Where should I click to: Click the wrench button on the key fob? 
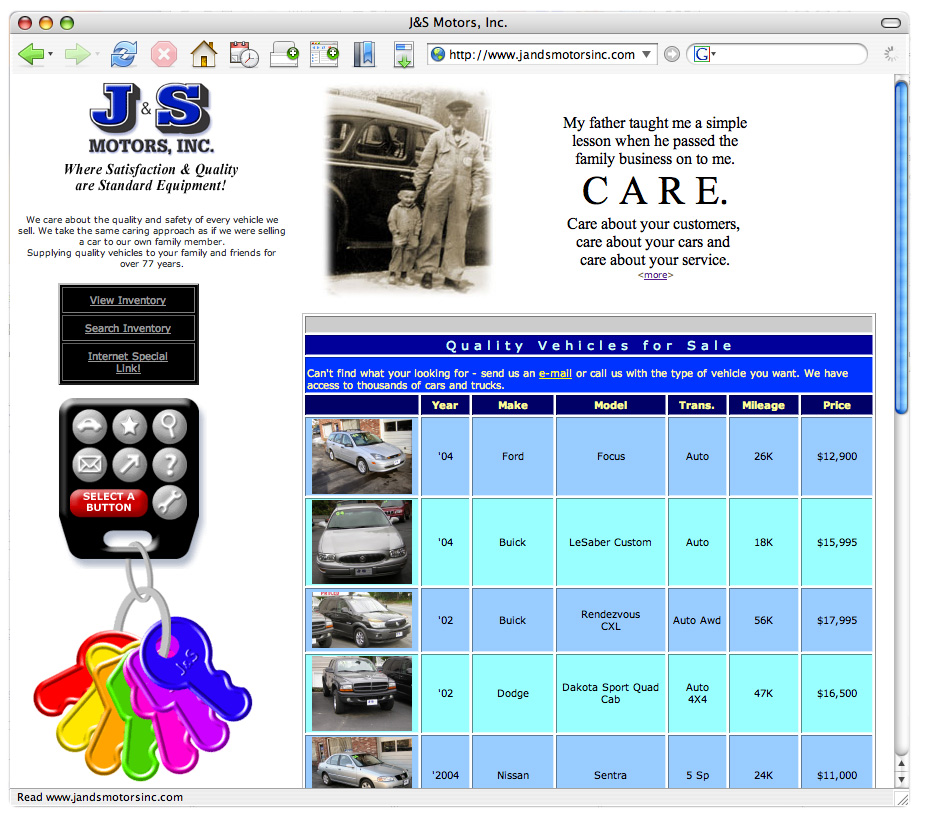click(x=169, y=502)
